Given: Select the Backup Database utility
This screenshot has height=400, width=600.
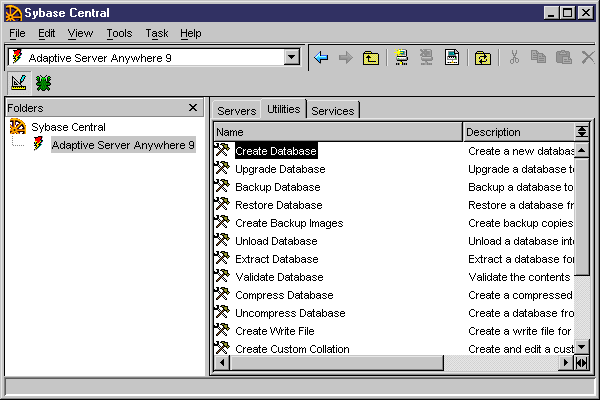Looking at the screenshot, I should 277,187.
